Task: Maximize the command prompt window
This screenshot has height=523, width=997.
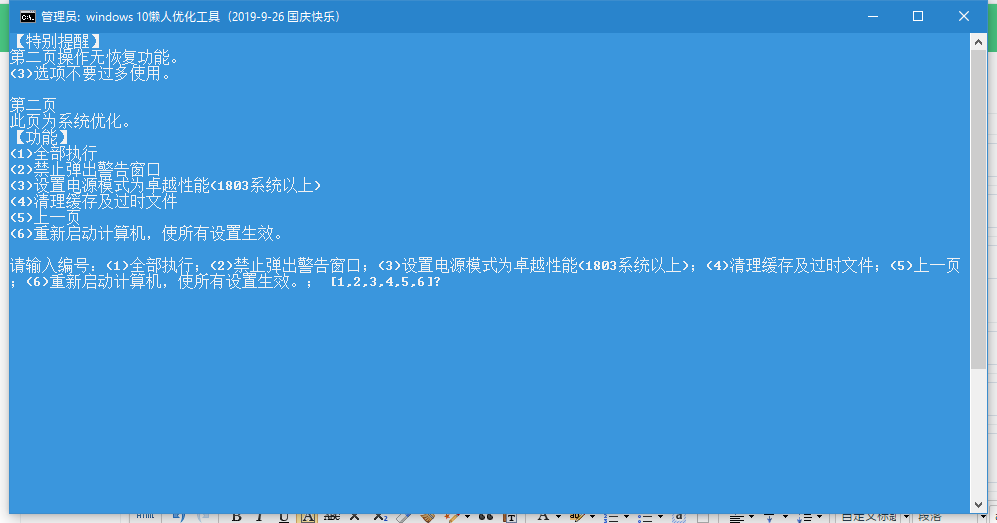Action: click(x=917, y=17)
